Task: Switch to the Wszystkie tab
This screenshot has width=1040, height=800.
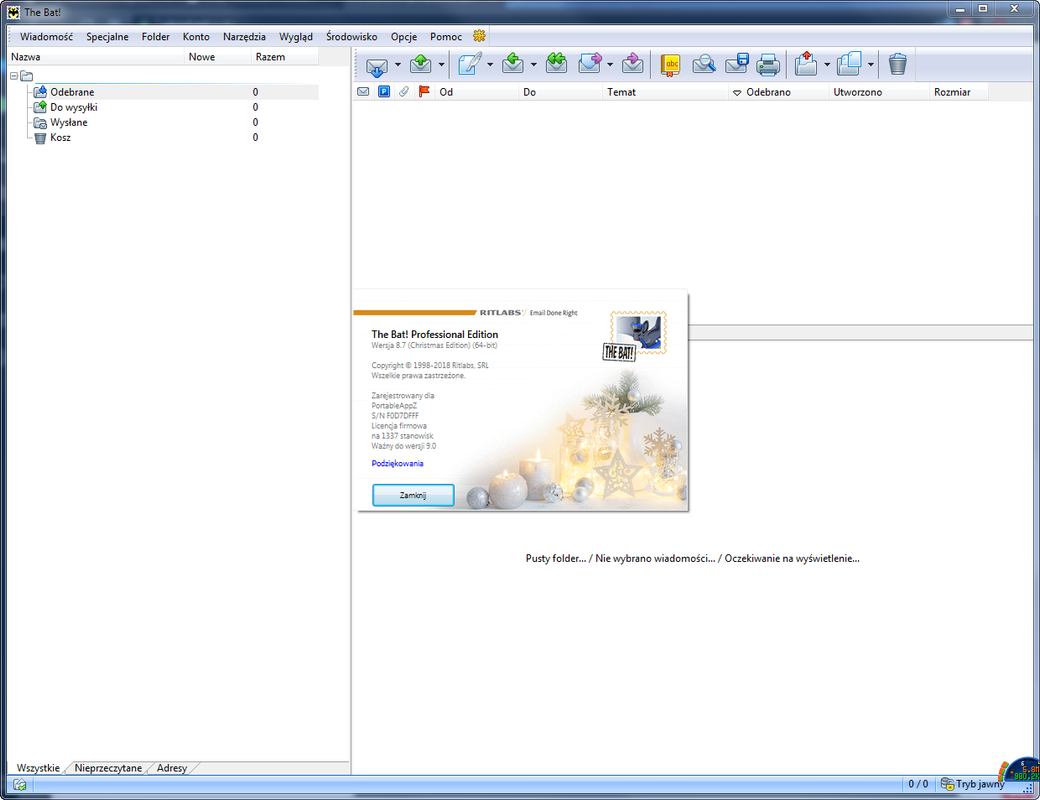Action: click(38, 768)
